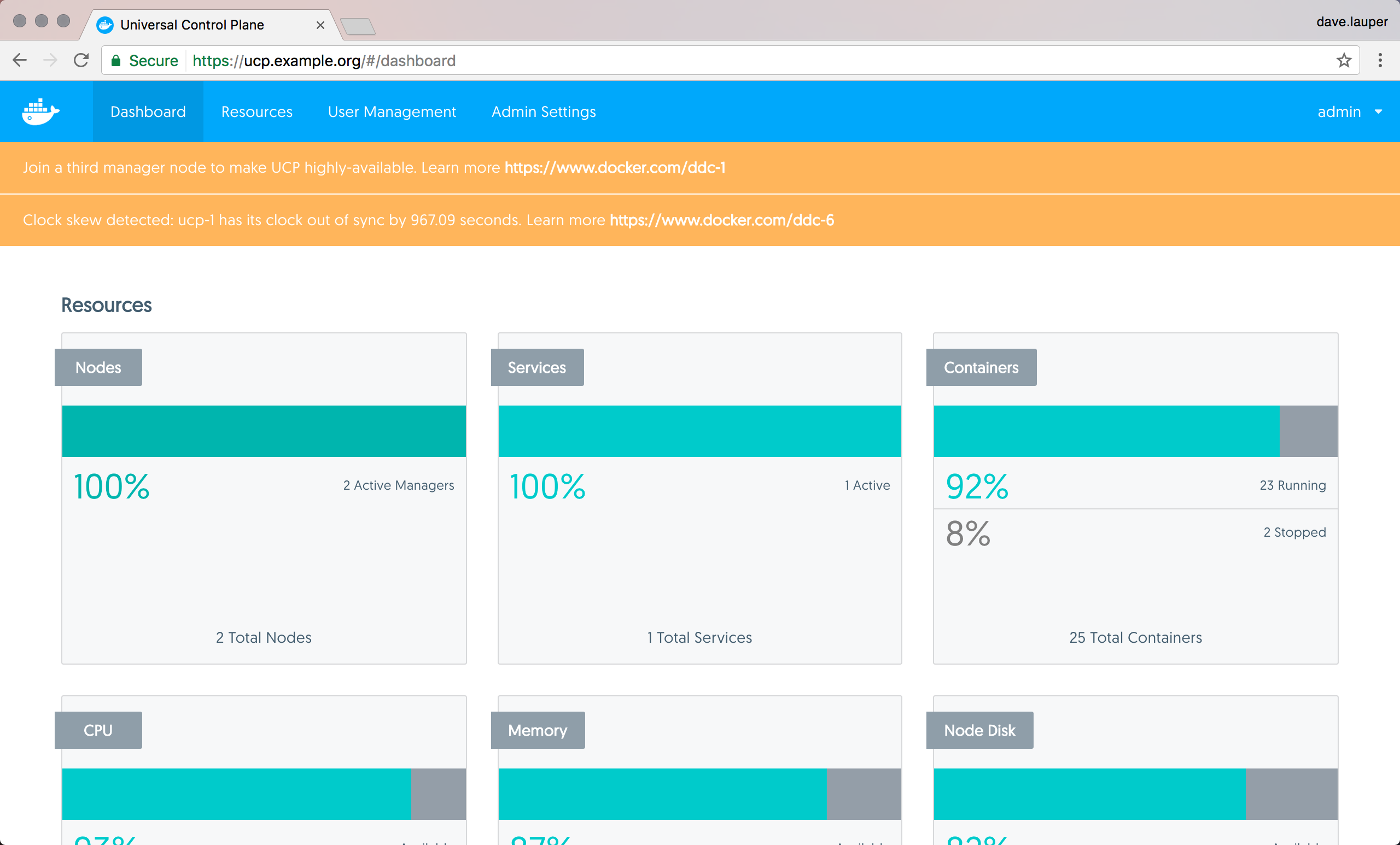Follow the docker.com/ddc-6 clock skew link
The width and height of the screenshot is (1400, 845).
(721, 220)
